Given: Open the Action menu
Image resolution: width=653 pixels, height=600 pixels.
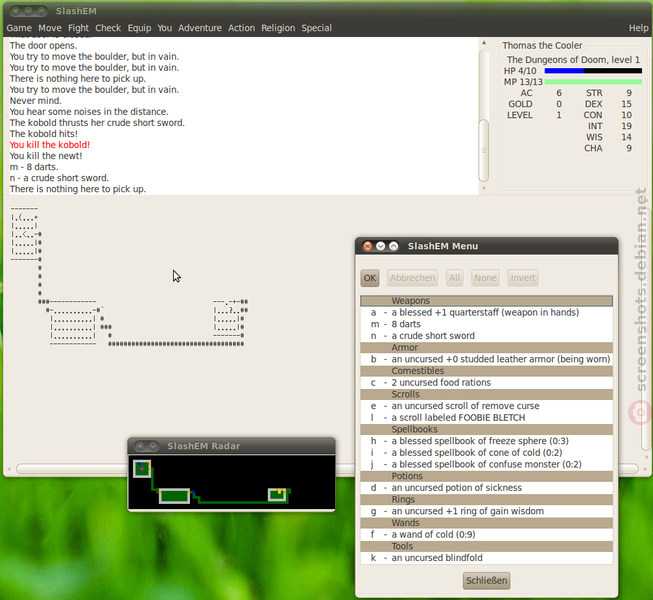Looking at the screenshot, I should [x=241, y=28].
